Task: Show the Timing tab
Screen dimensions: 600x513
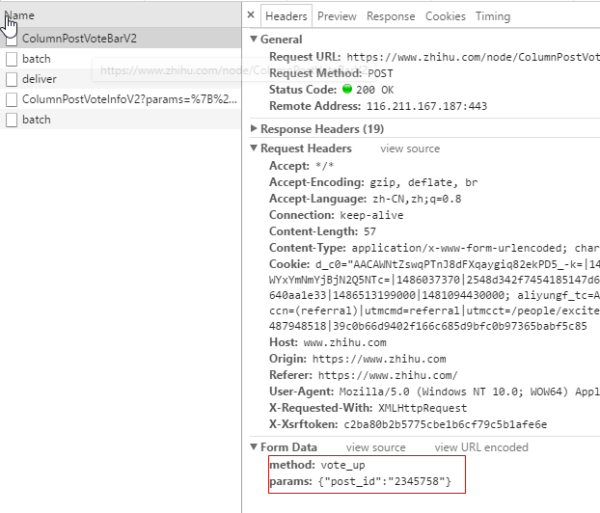Action: [x=492, y=16]
